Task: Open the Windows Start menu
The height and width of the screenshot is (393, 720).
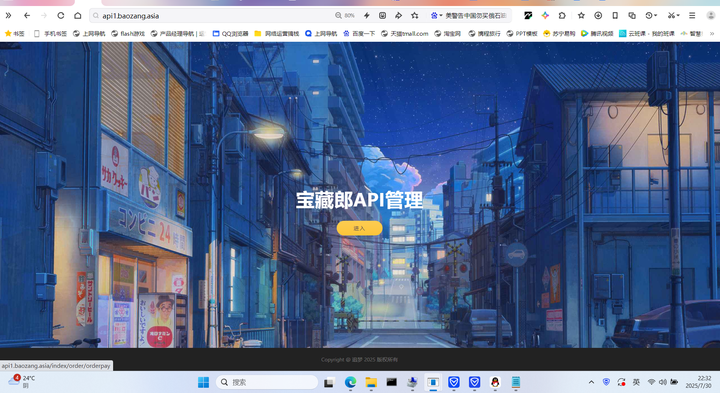Action: coord(203,382)
